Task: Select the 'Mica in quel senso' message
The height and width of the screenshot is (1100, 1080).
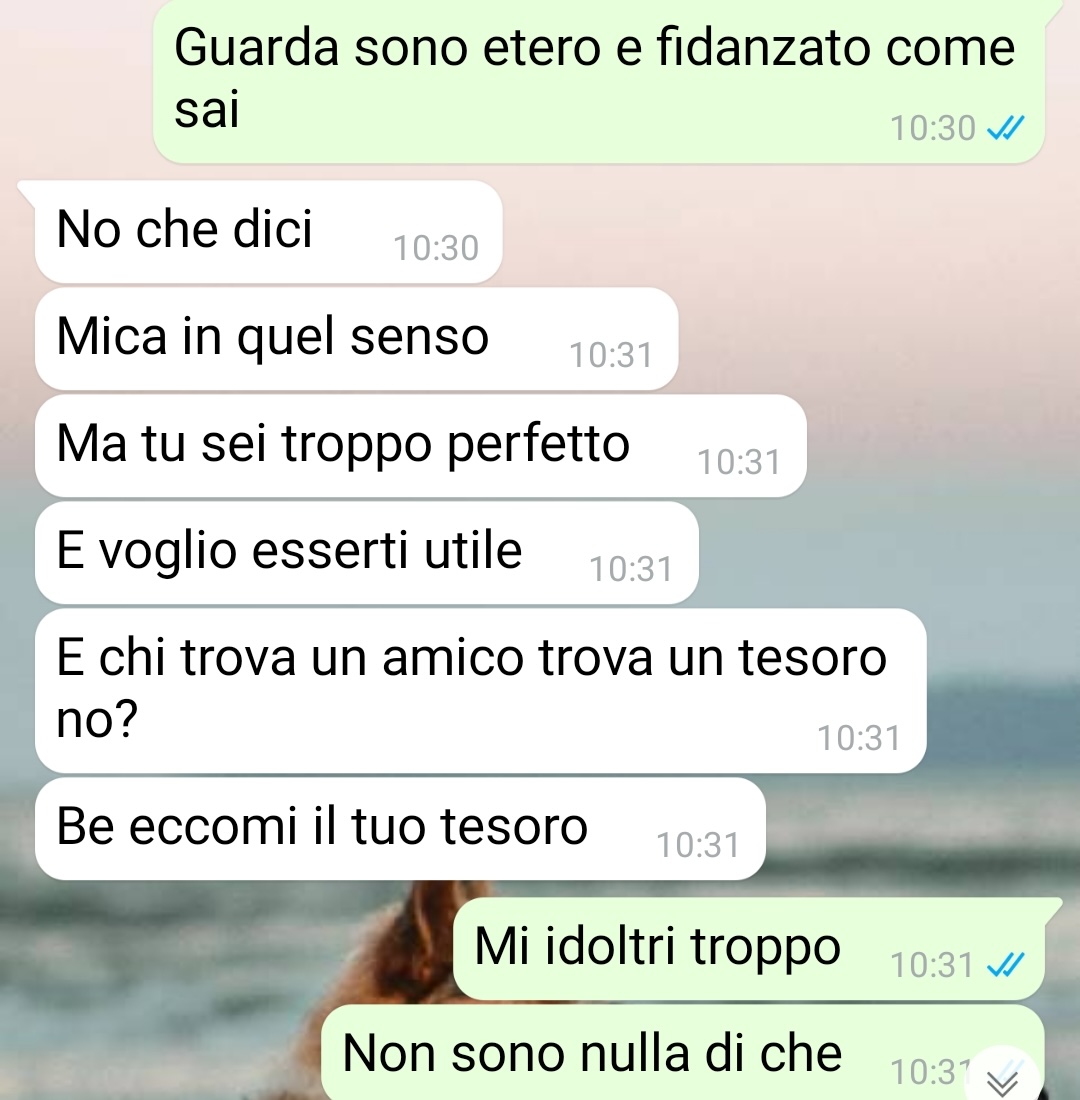Action: pos(356,338)
